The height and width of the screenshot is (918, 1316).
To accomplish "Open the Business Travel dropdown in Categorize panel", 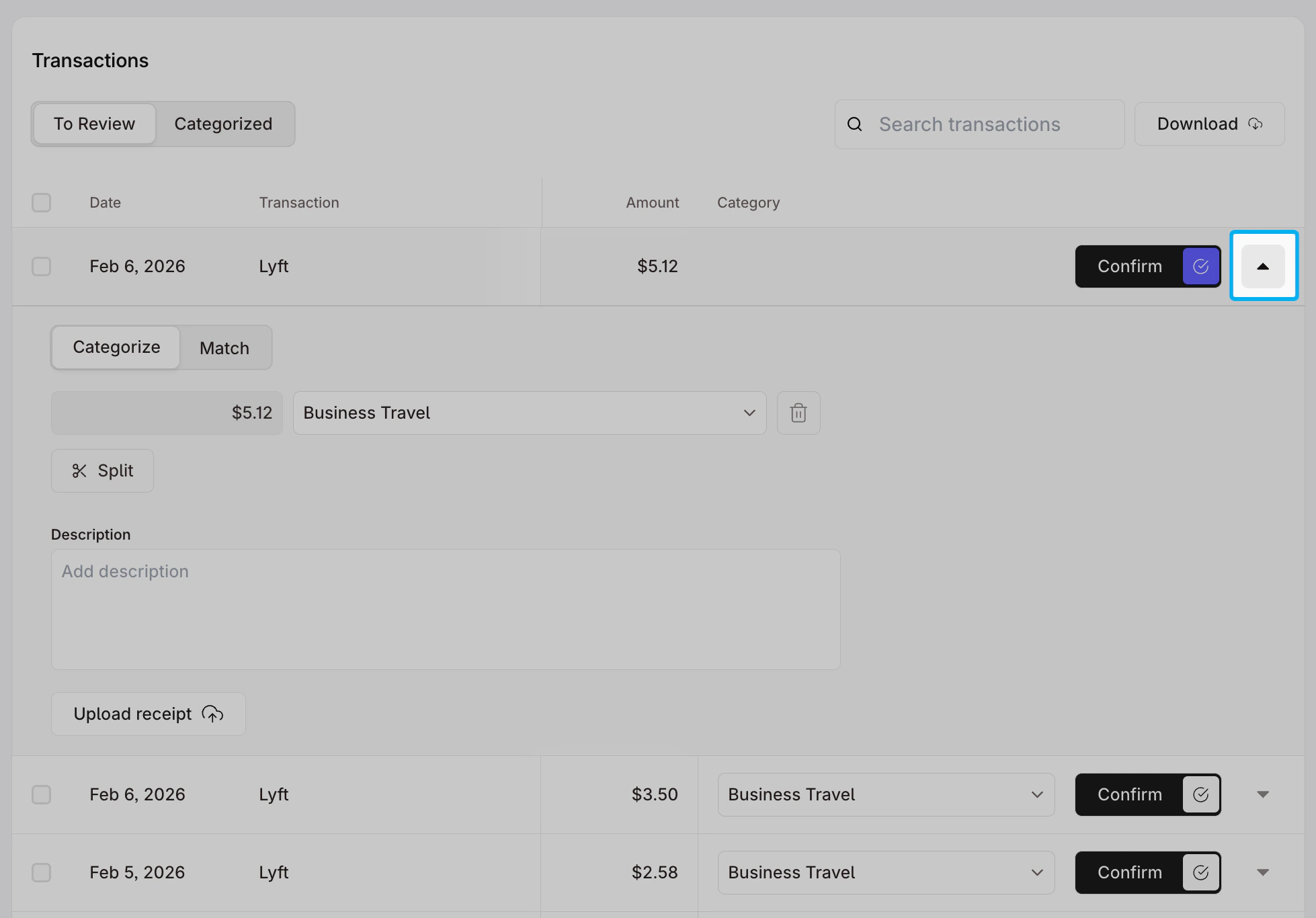I will coord(530,413).
